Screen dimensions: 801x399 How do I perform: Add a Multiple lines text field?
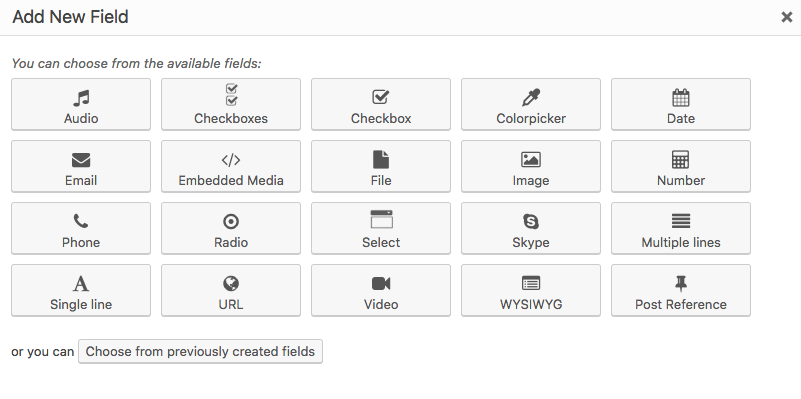tap(681, 228)
